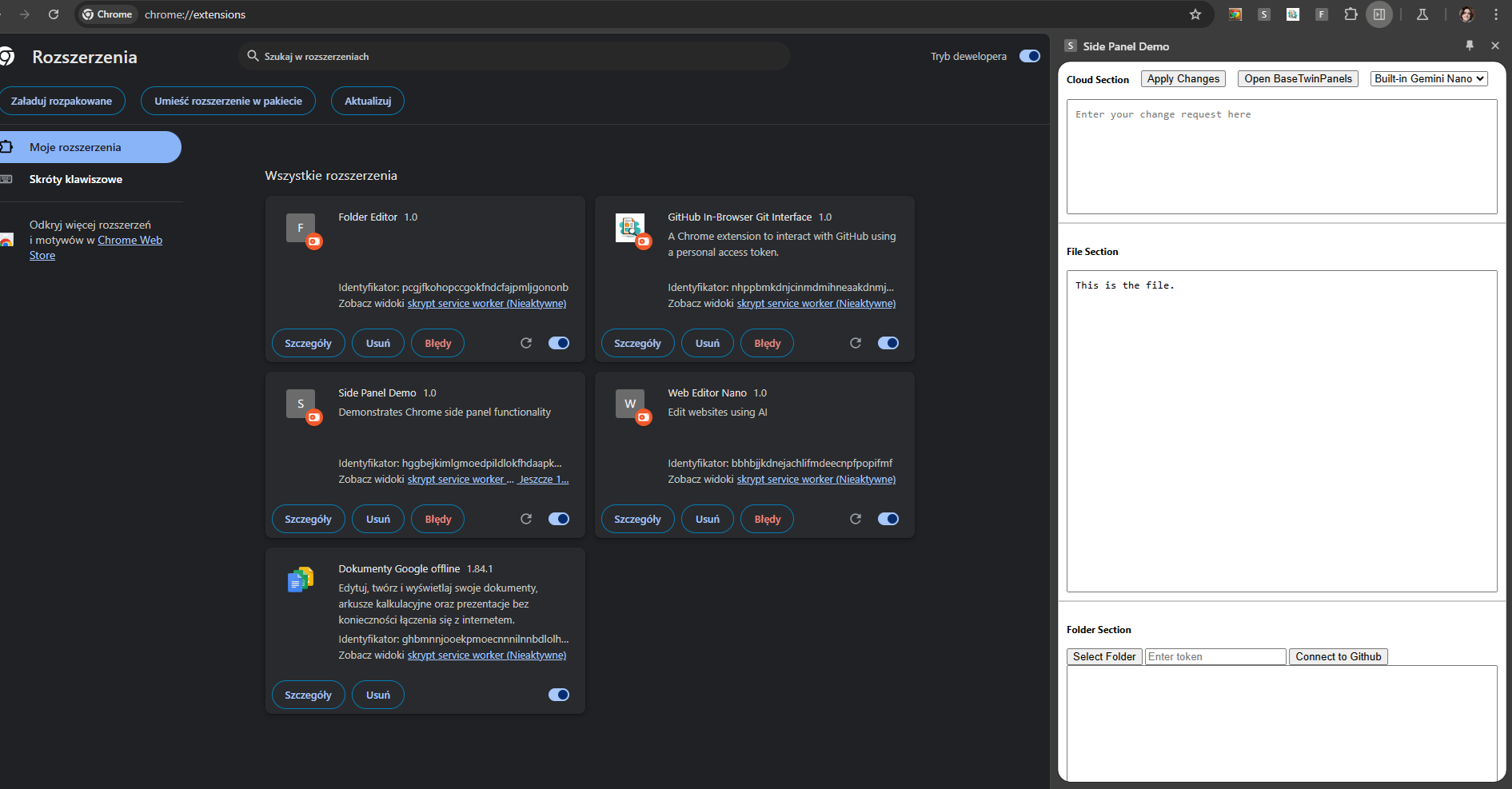Screen dimensions: 1512x789
Task: Click Załaduj rozpakowane button
Action: click(x=62, y=101)
